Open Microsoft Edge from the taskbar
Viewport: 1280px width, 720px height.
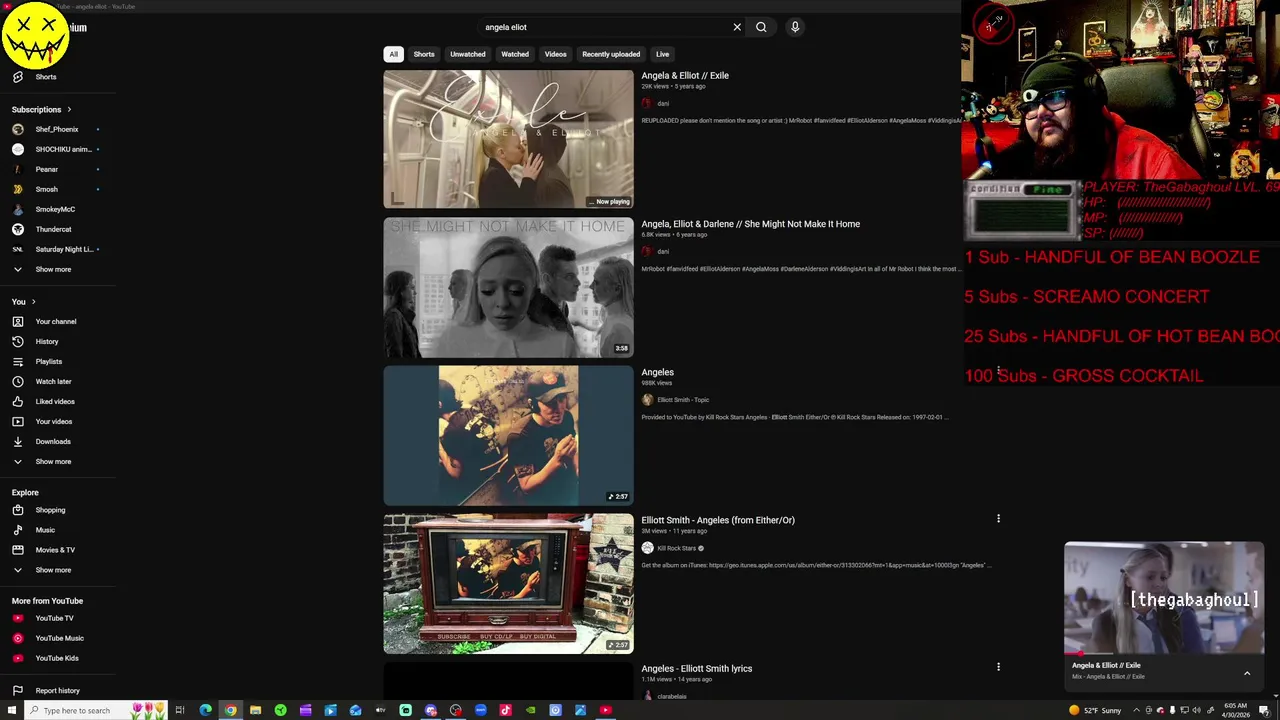(x=205, y=710)
